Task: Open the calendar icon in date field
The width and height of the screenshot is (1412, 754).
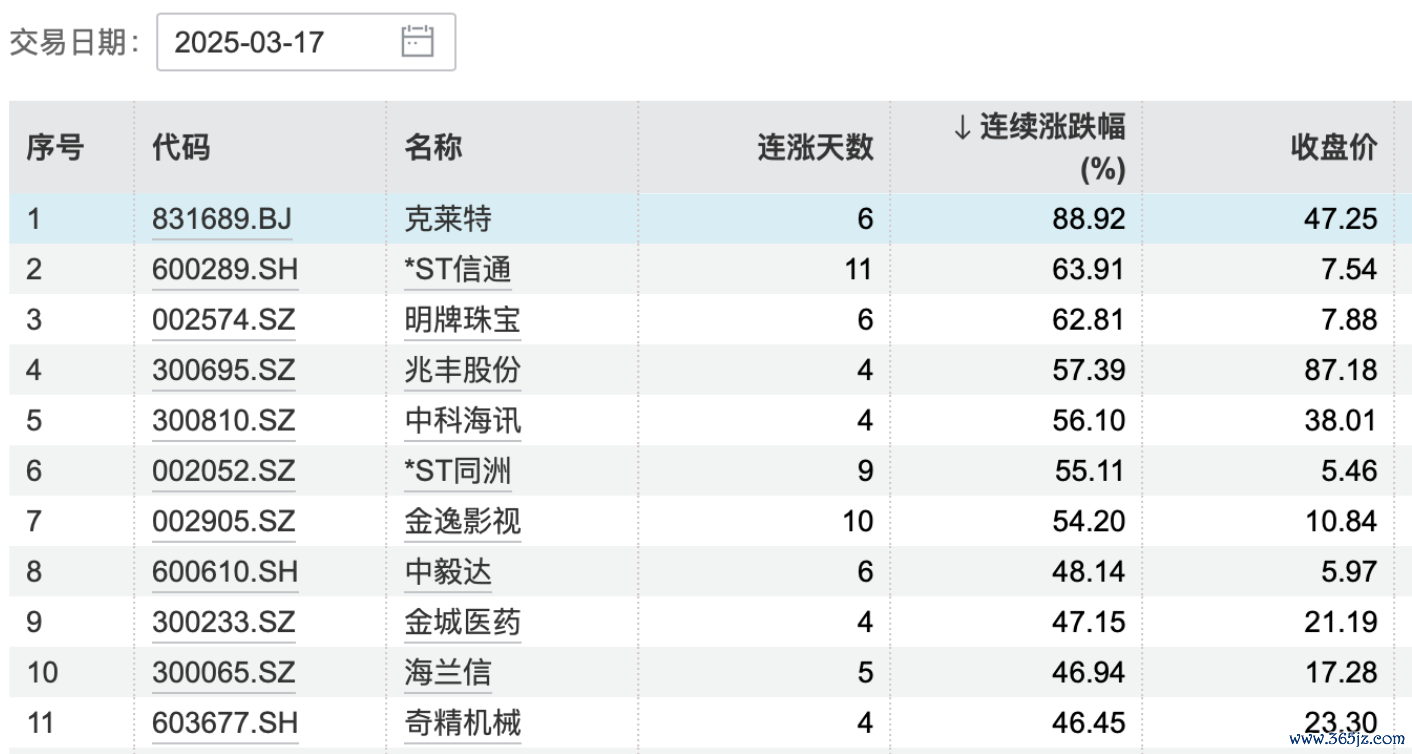Action: tap(417, 41)
